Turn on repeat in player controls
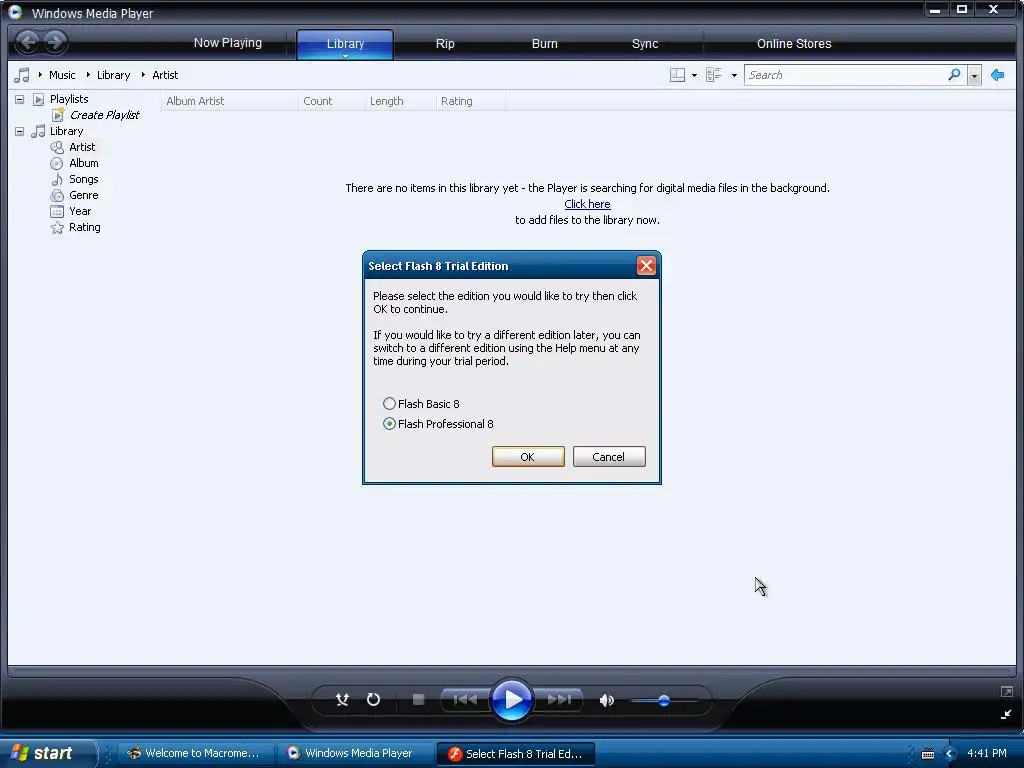 tap(374, 699)
